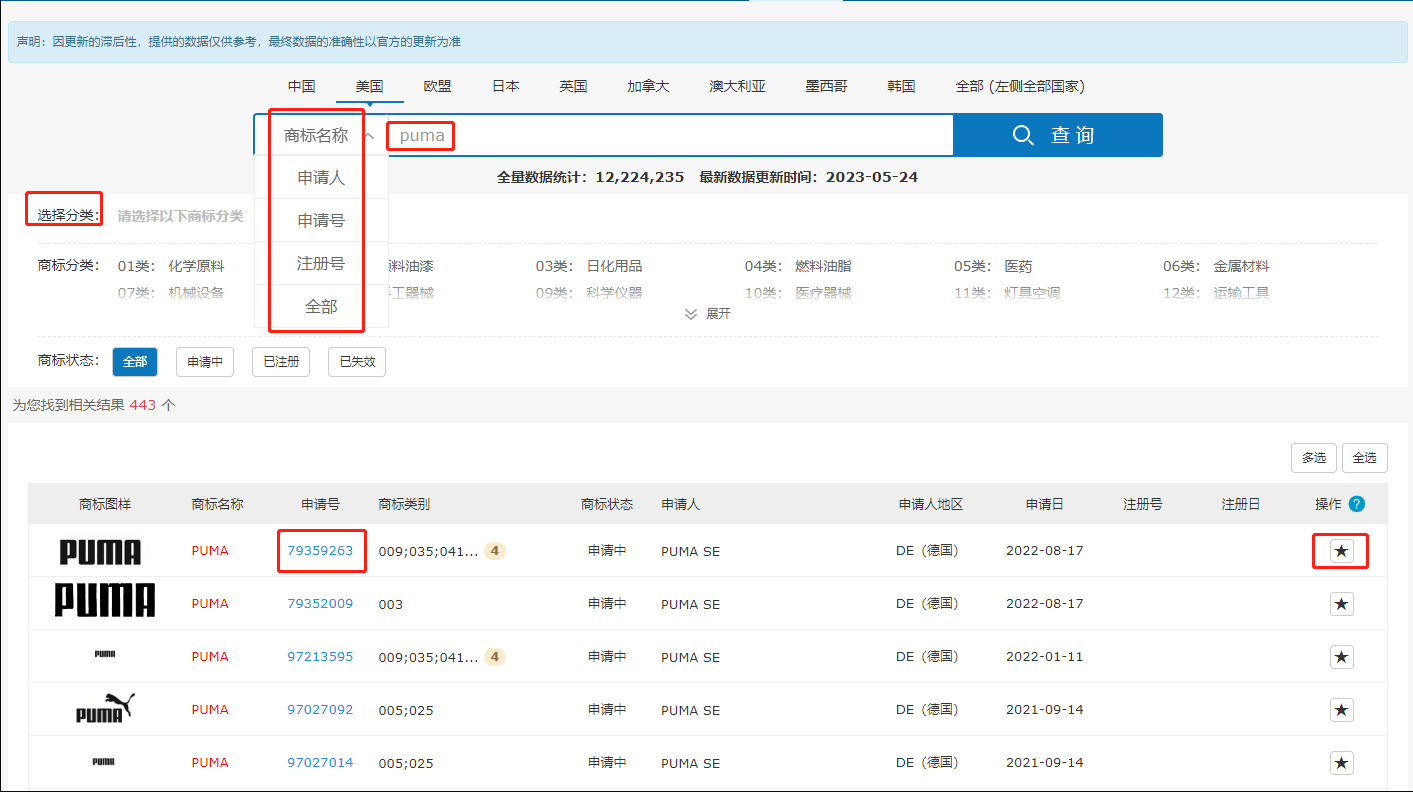Open the PUMA logo thumbnail for 79359263
Screen dimensions: 1413x792
(x=100, y=552)
